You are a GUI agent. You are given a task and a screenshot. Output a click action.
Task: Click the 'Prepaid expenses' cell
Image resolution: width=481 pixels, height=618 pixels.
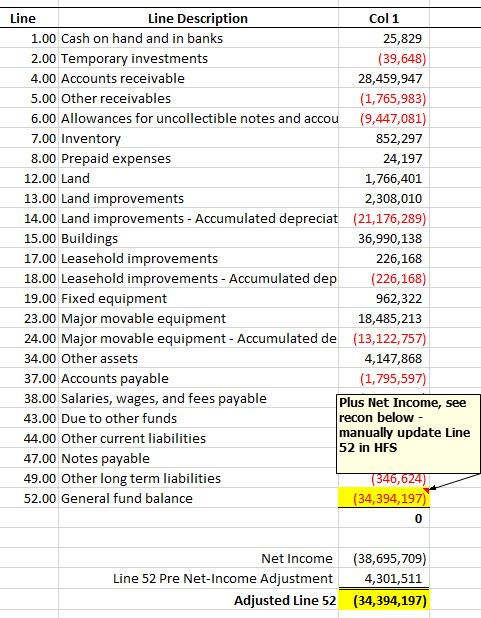(x=198, y=158)
